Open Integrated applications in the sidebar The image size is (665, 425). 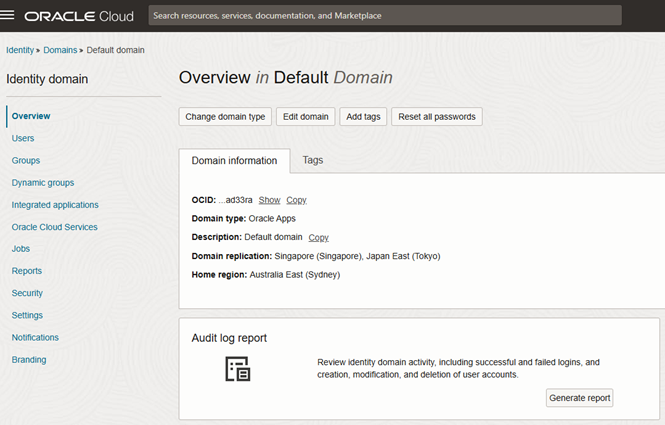55,205
